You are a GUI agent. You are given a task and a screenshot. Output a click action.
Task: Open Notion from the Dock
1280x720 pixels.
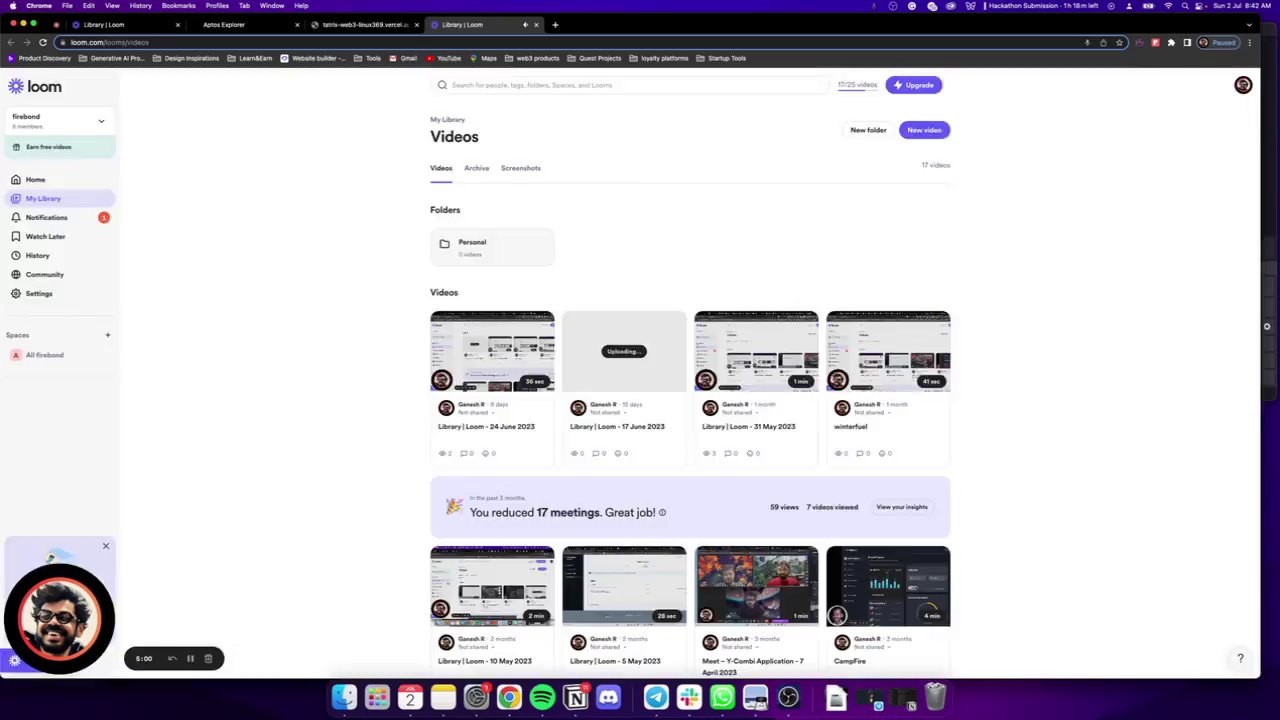click(x=576, y=697)
